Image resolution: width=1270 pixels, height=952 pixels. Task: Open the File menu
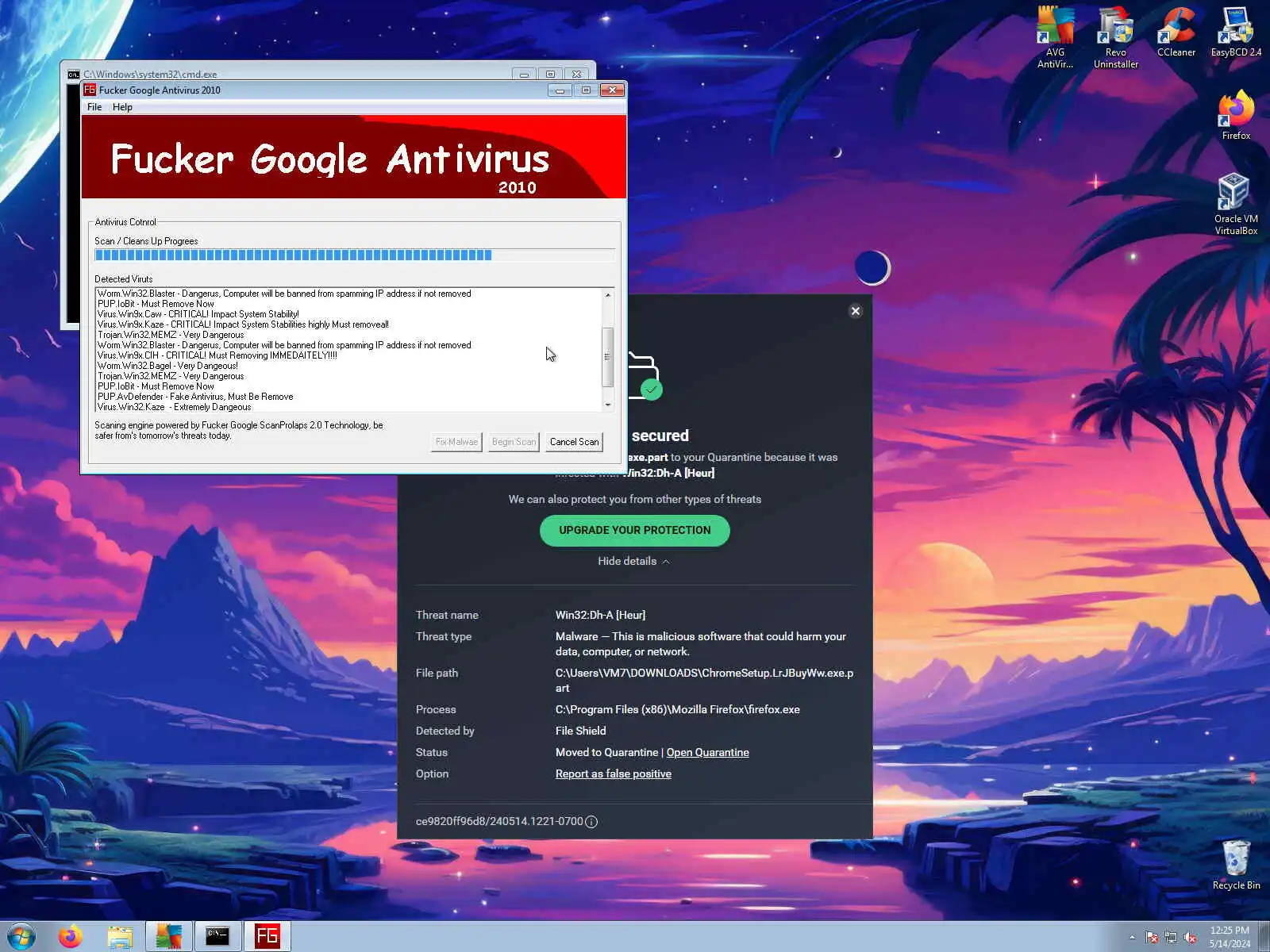[x=94, y=107]
